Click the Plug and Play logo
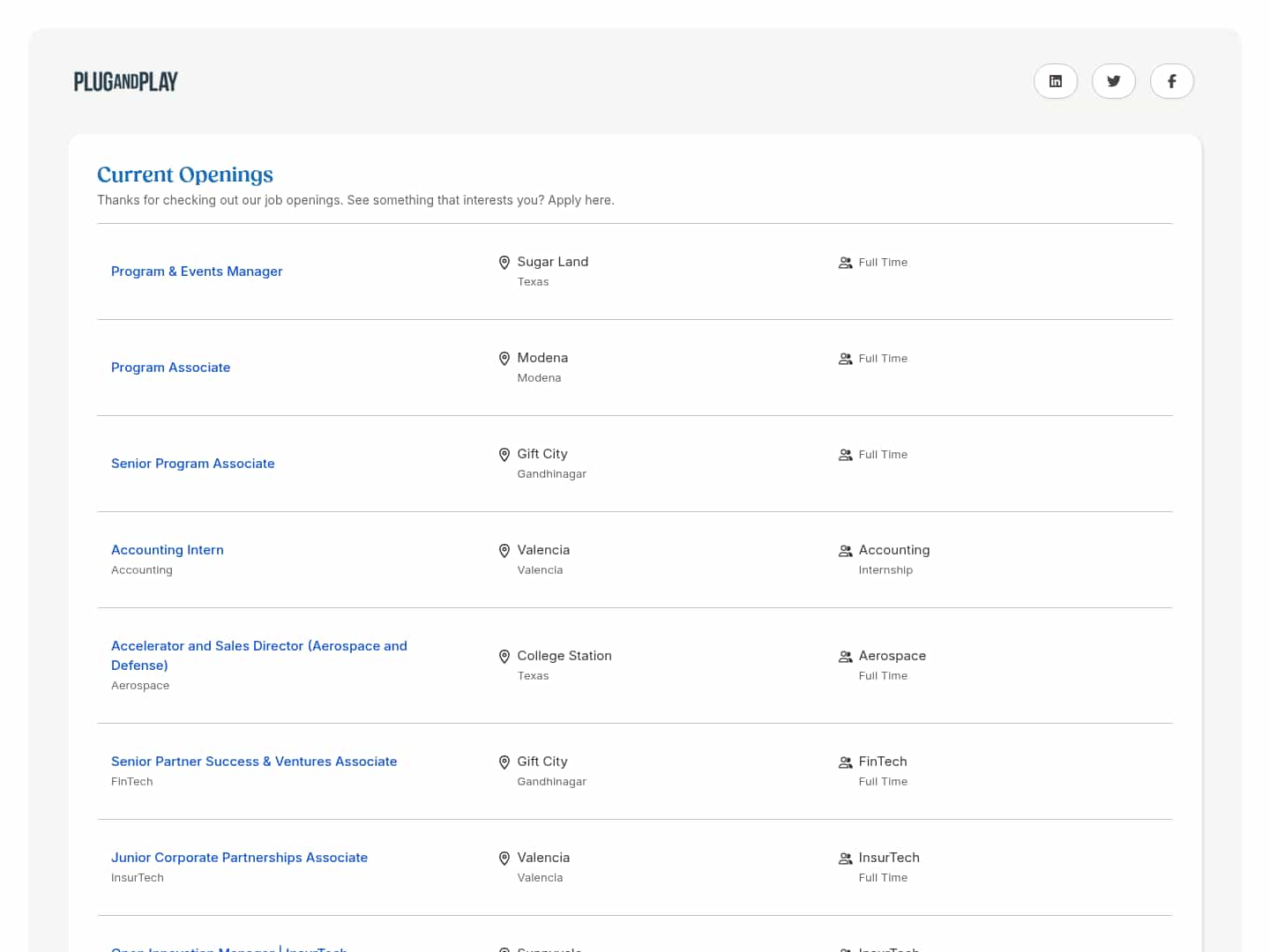The height and width of the screenshot is (952, 1270). pos(126,82)
